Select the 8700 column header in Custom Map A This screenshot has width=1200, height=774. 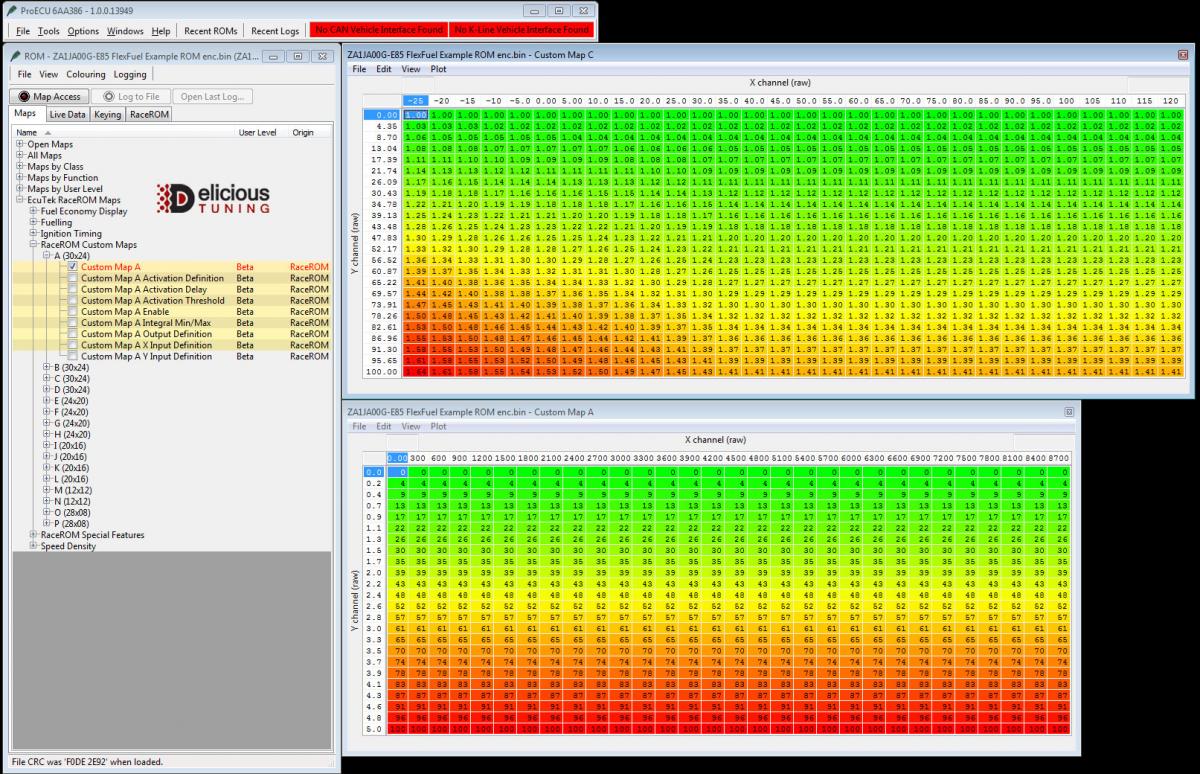pos(1060,457)
